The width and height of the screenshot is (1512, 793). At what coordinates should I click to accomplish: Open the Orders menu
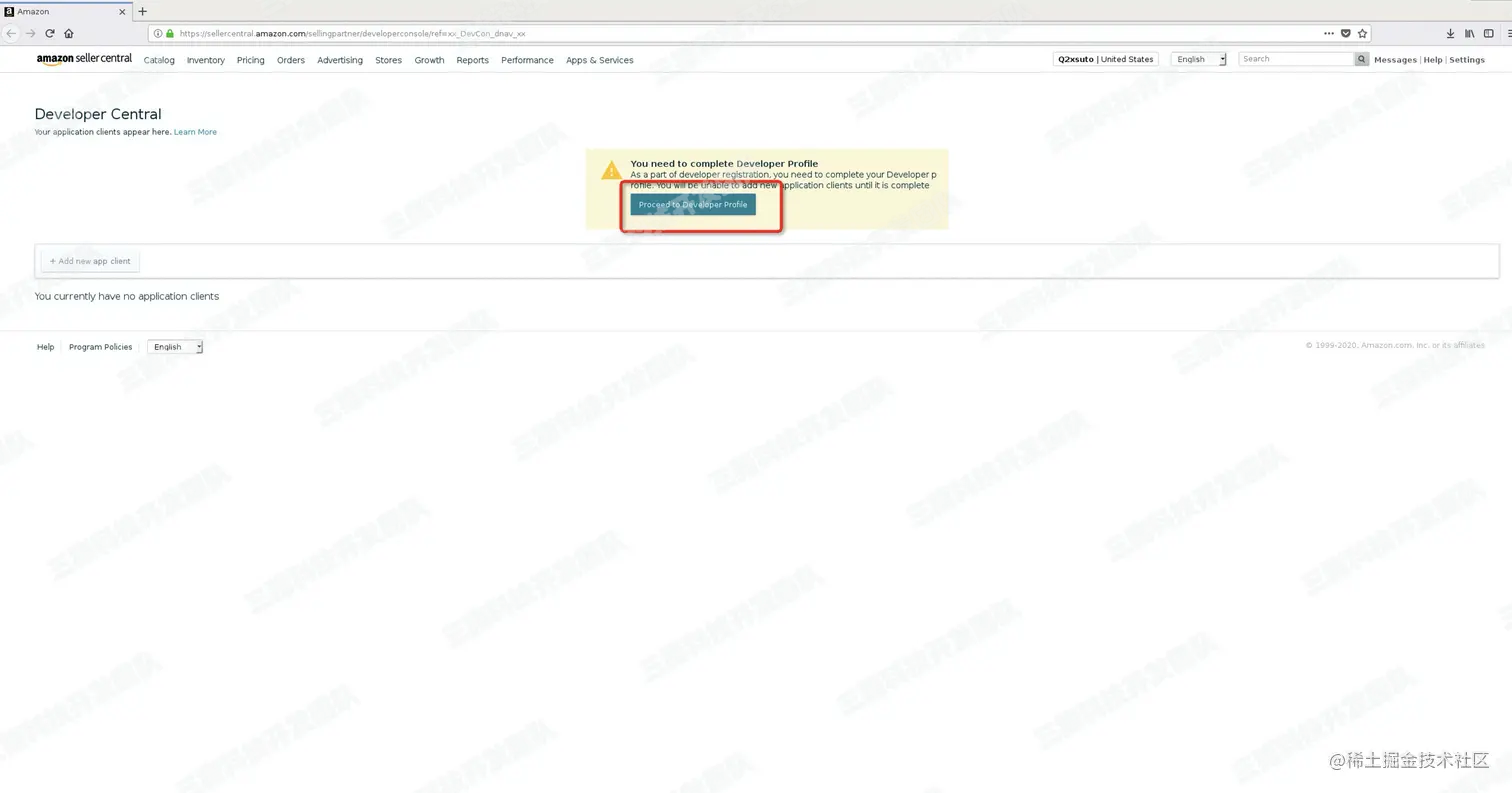click(x=291, y=60)
